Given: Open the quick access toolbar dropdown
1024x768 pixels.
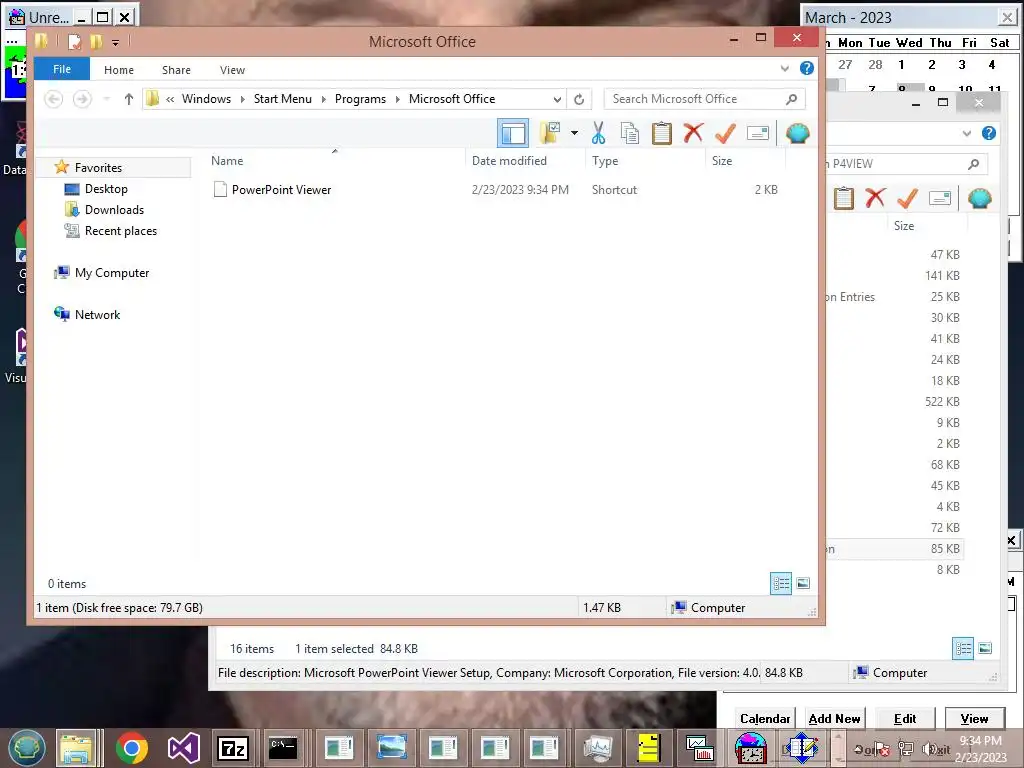Looking at the screenshot, I should [115, 43].
